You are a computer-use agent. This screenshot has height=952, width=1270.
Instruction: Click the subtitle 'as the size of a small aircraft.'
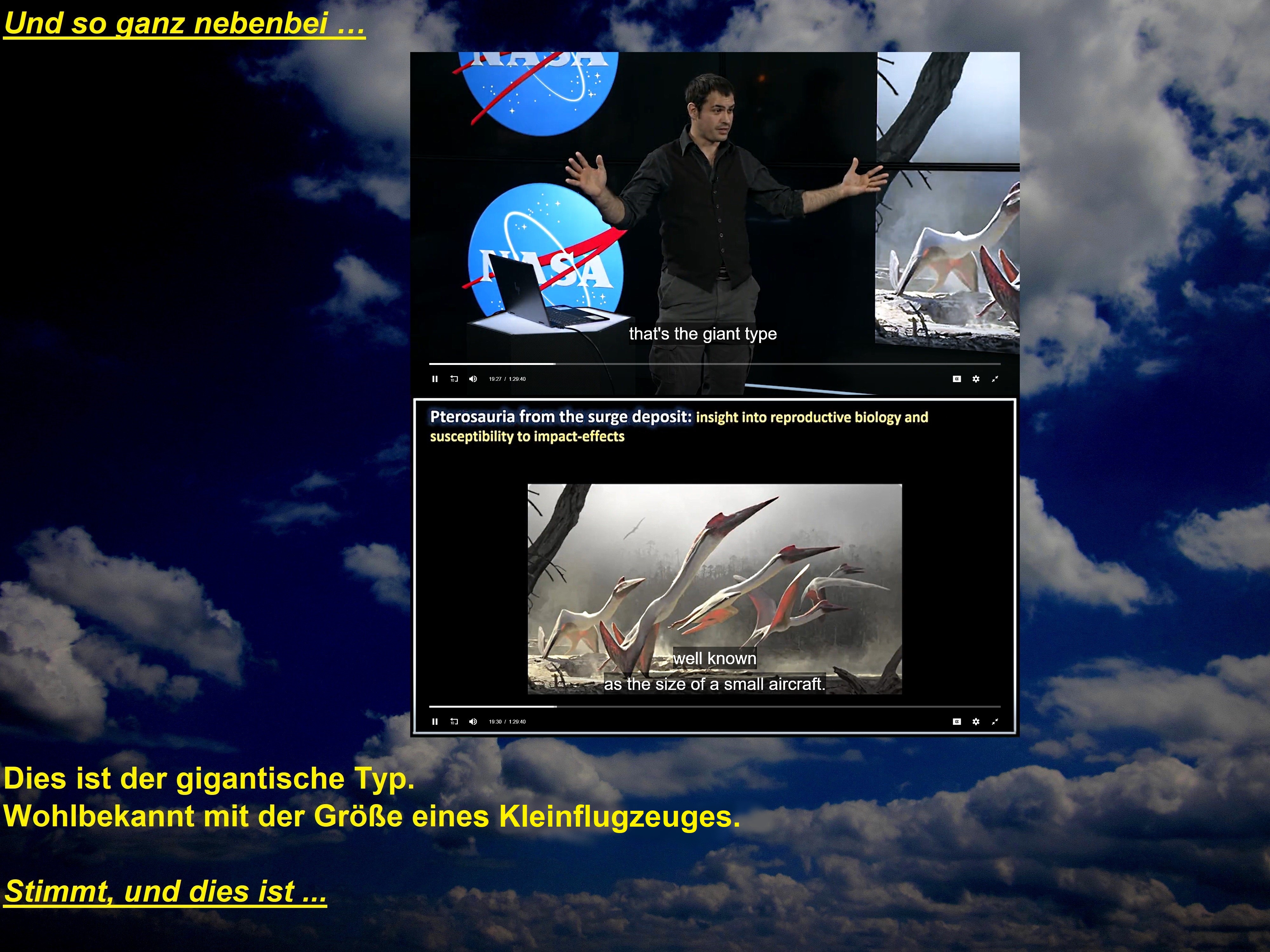pos(715,684)
